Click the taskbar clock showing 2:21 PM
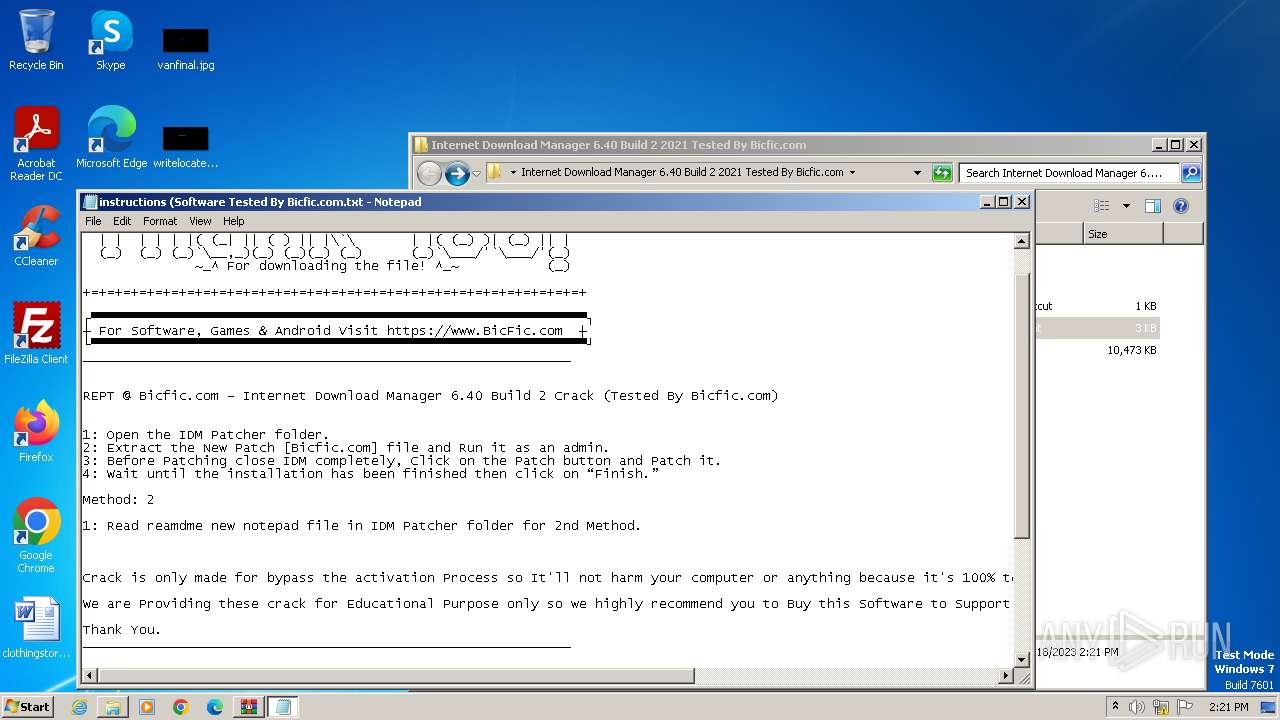The height and width of the screenshot is (720, 1280). point(1229,707)
